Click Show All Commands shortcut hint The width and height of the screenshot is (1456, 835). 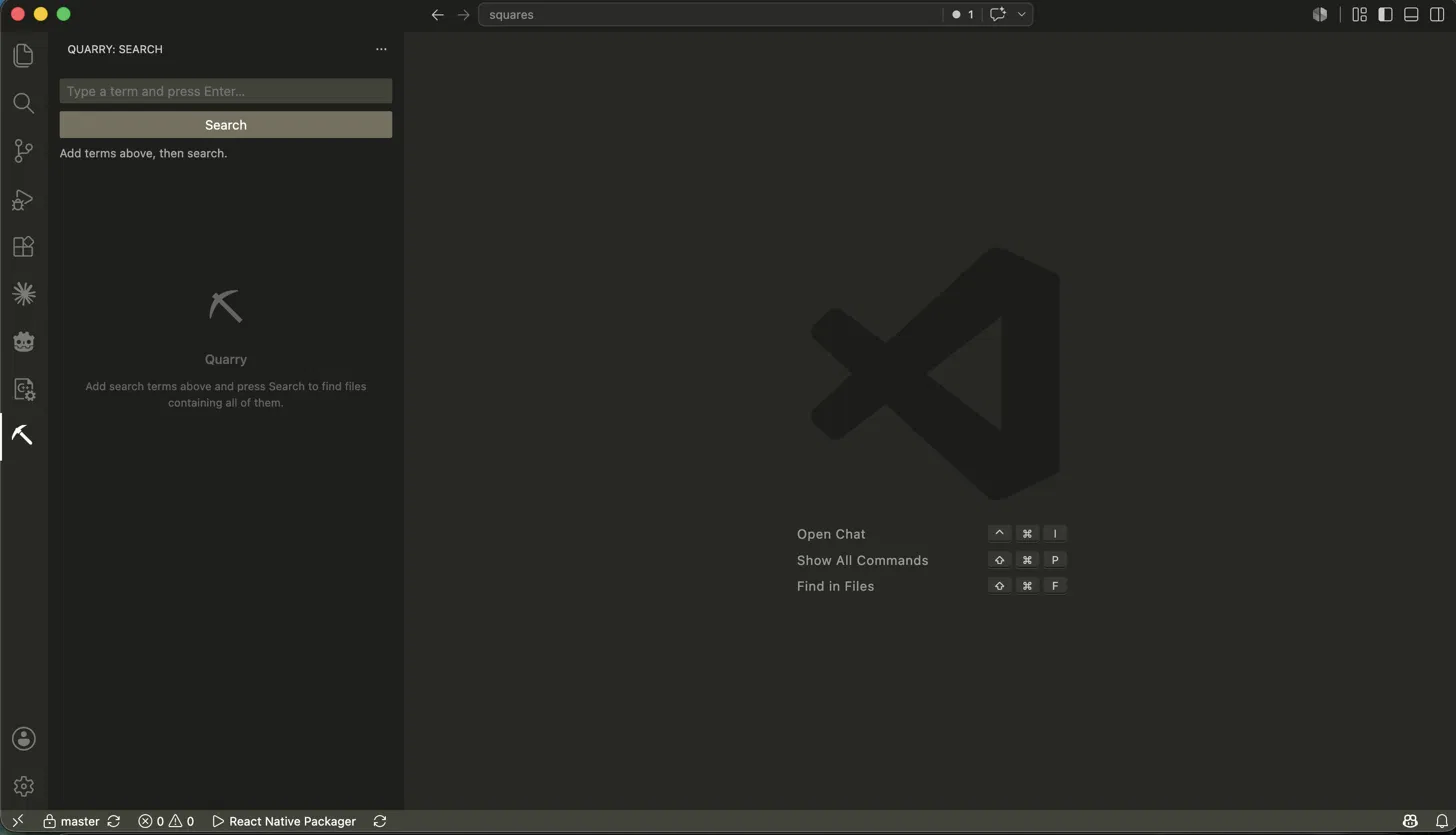pyautogui.click(x=862, y=560)
